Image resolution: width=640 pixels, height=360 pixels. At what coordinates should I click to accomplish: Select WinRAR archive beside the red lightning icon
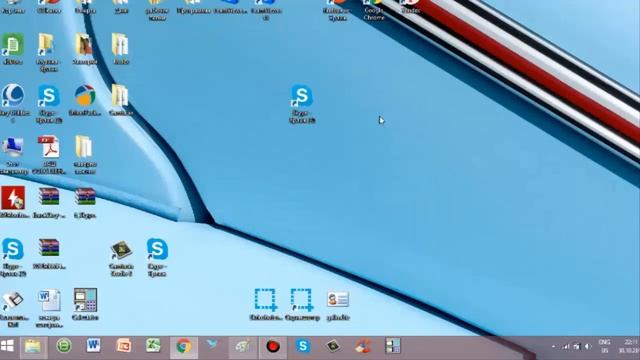[49, 202]
